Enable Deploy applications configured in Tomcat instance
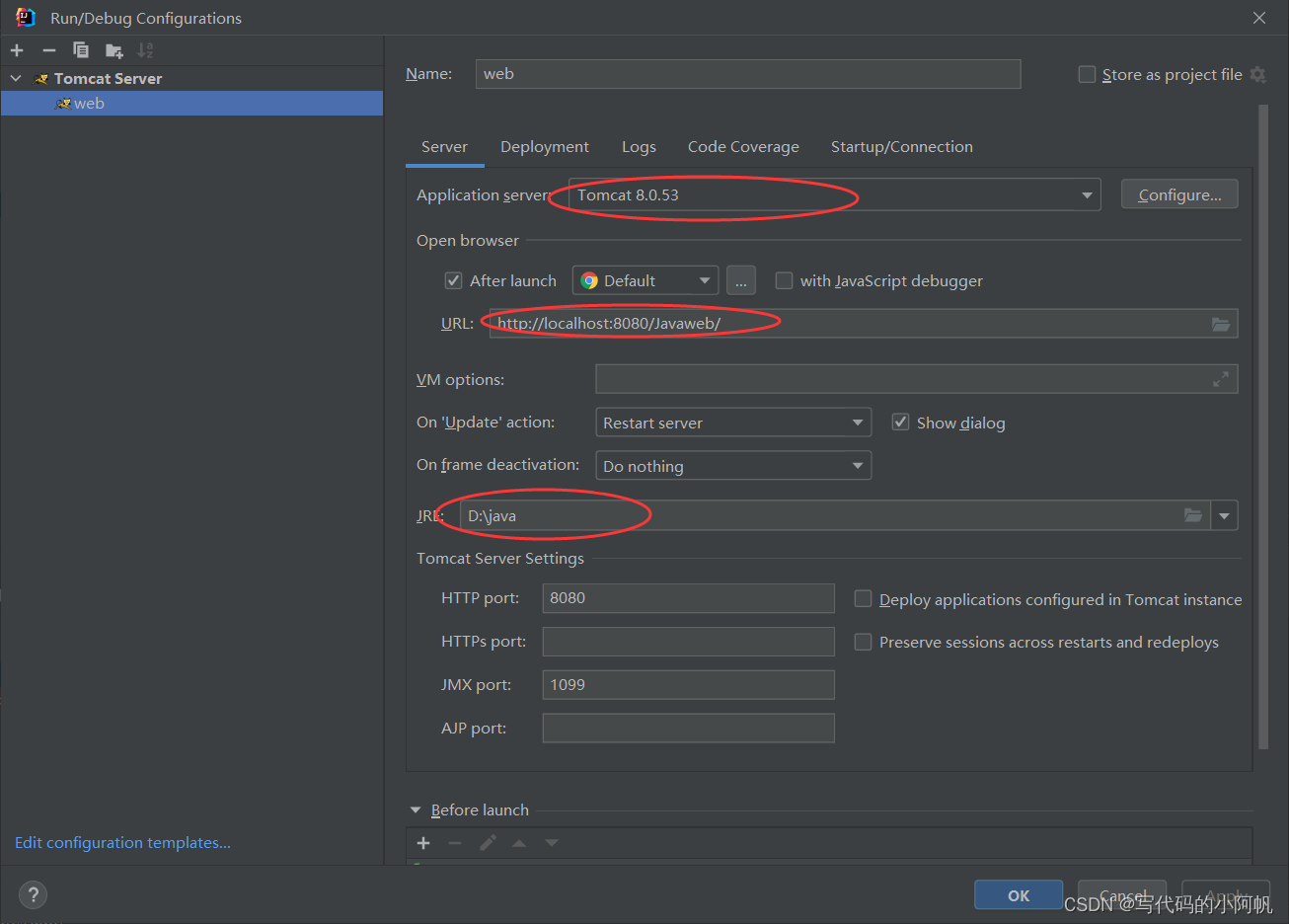 click(863, 599)
